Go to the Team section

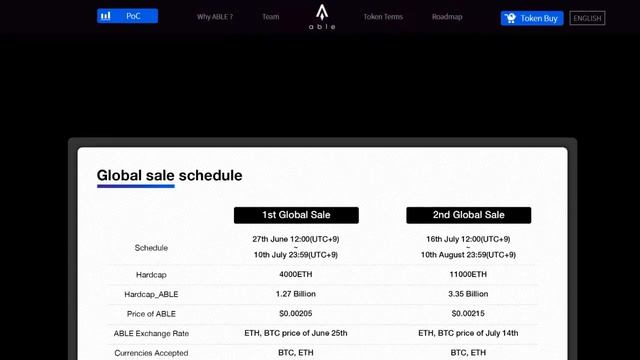click(x=271, y=17)
